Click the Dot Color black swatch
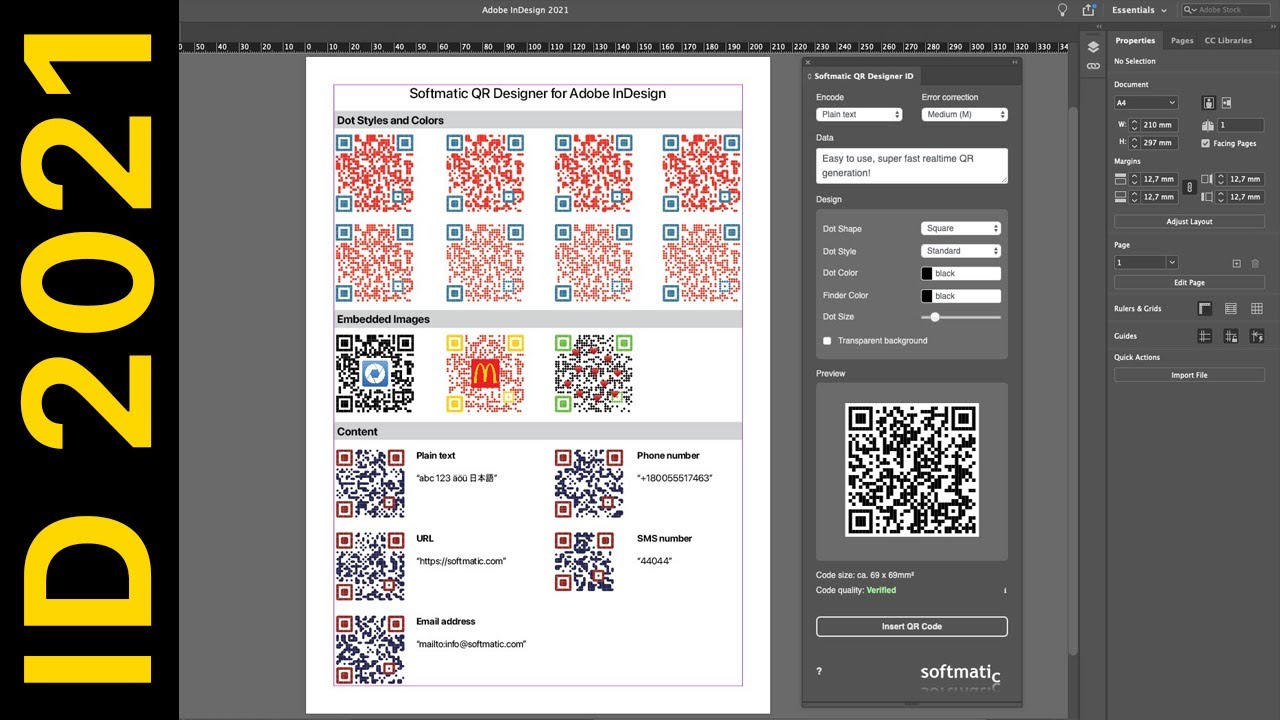This screenshot has height=720, width=1280. click(927, 273)
